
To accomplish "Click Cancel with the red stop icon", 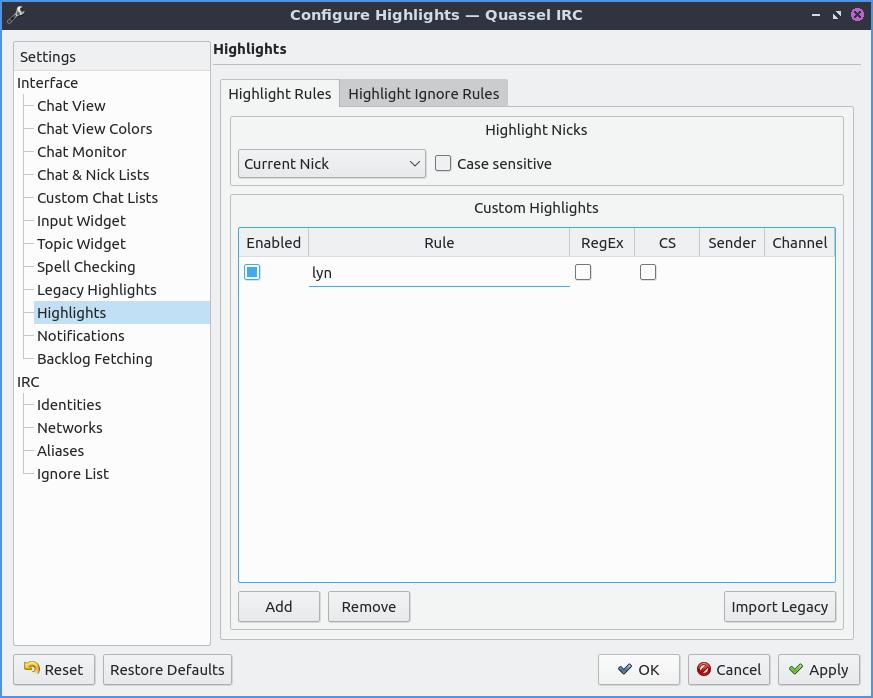I will click(x=729, y=670).
